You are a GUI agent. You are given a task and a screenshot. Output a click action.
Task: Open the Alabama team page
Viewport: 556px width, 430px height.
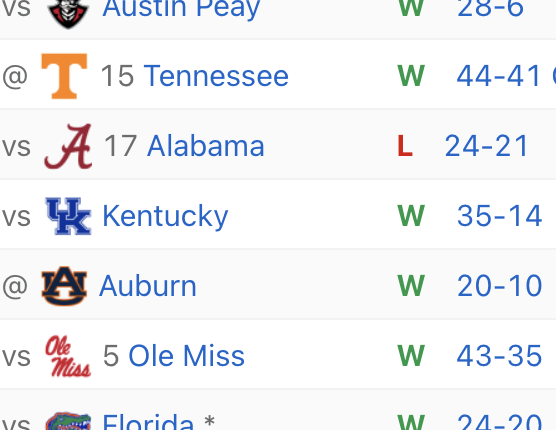[206, 146]
